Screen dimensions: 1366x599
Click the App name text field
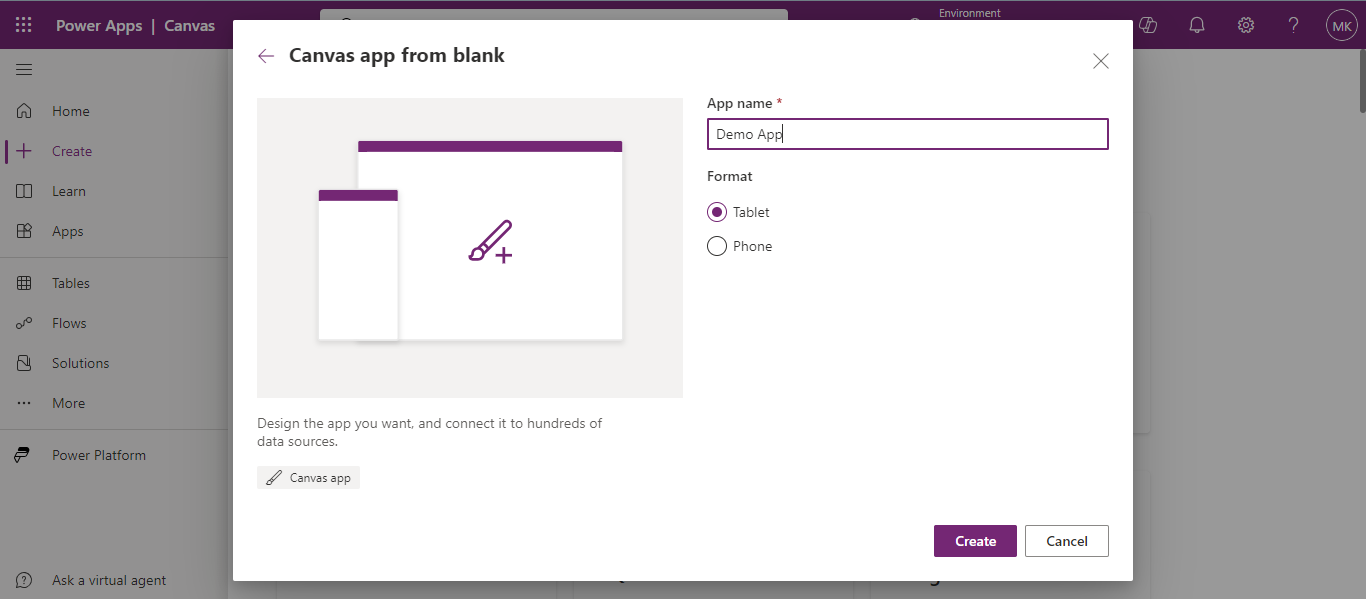907,134
